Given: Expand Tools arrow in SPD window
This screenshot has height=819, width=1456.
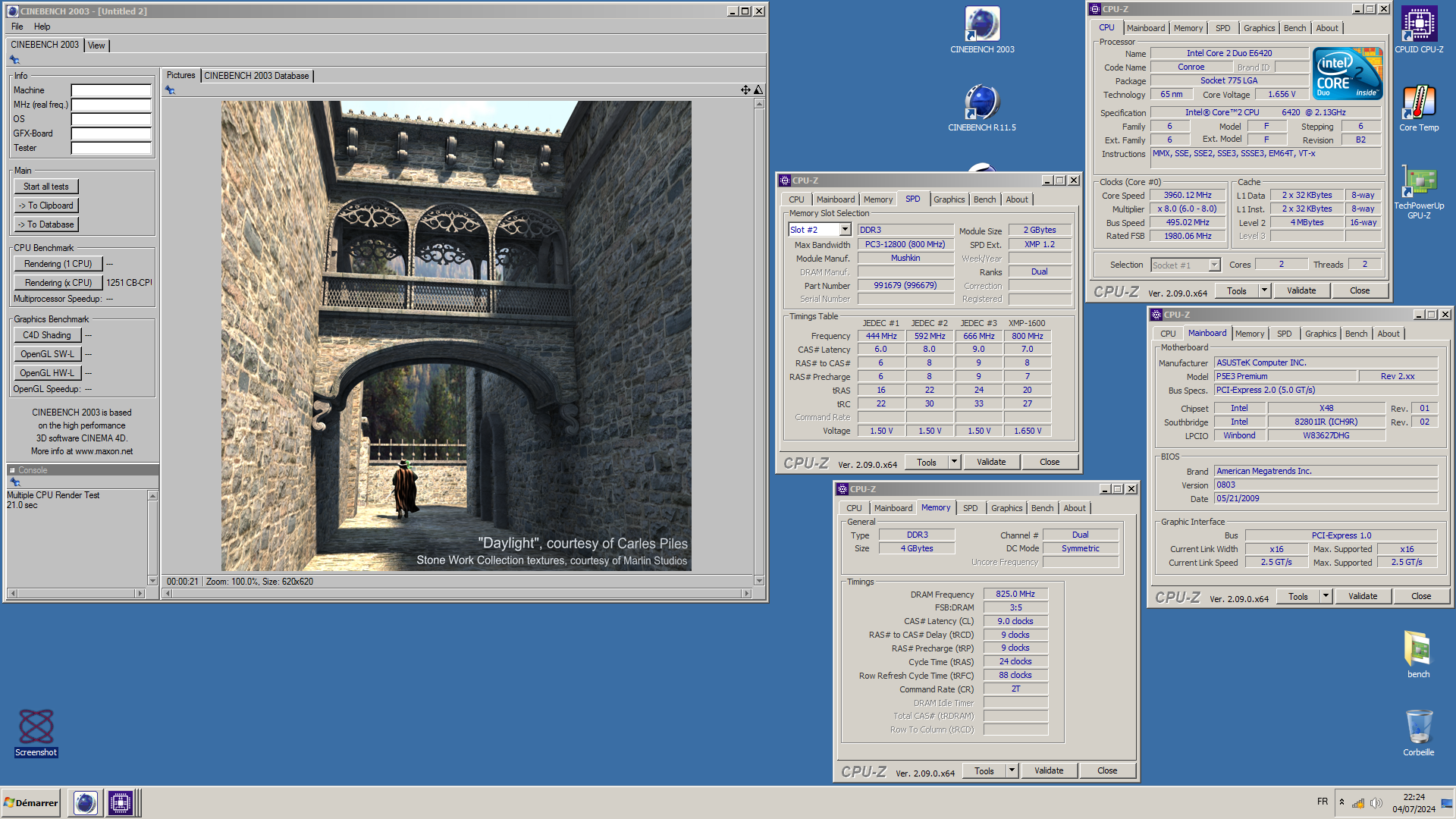Looking at the screenshot, I should tap(954, 462).
